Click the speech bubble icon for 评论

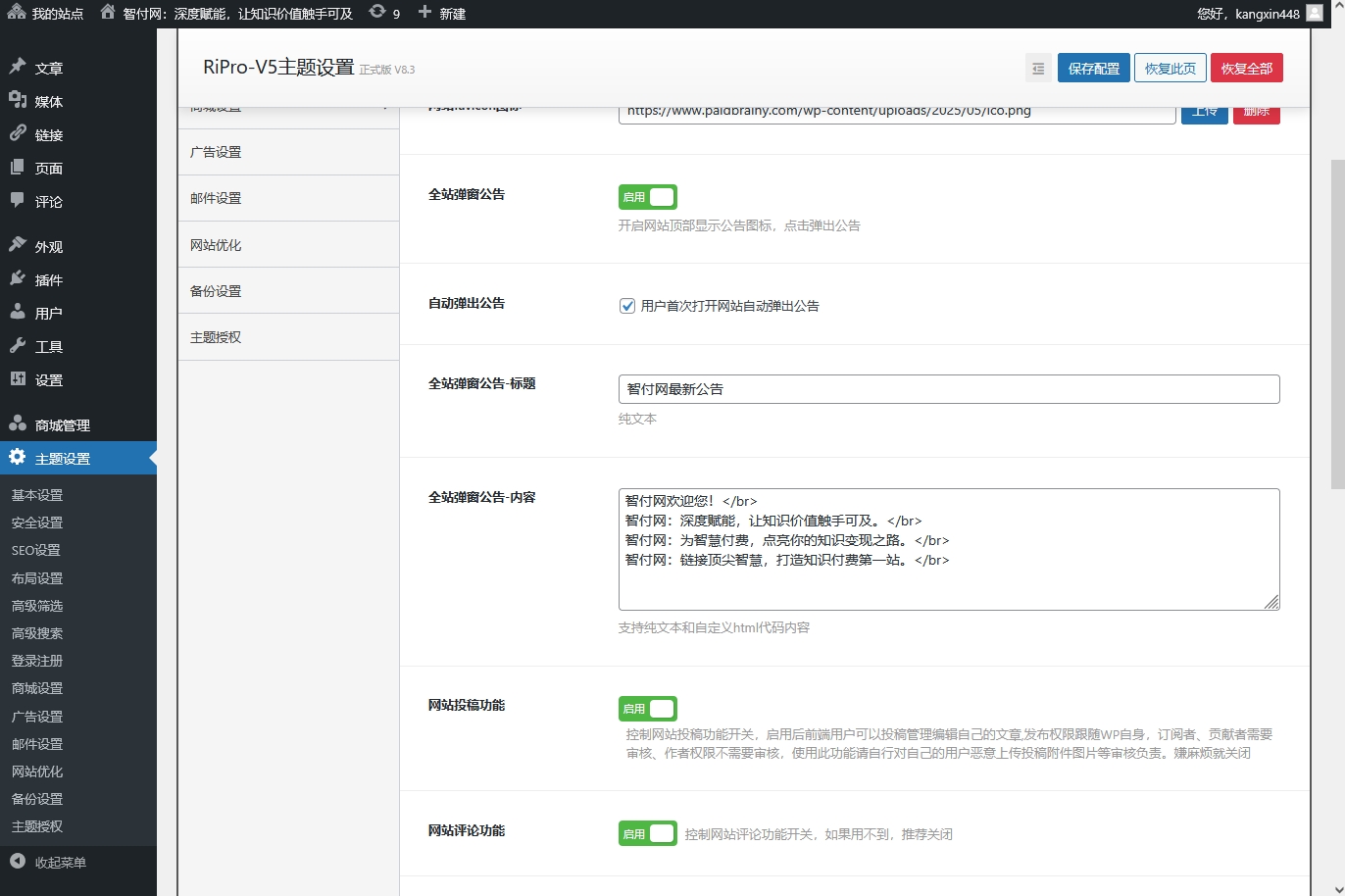pyautogui.click(x=18, y=201)
